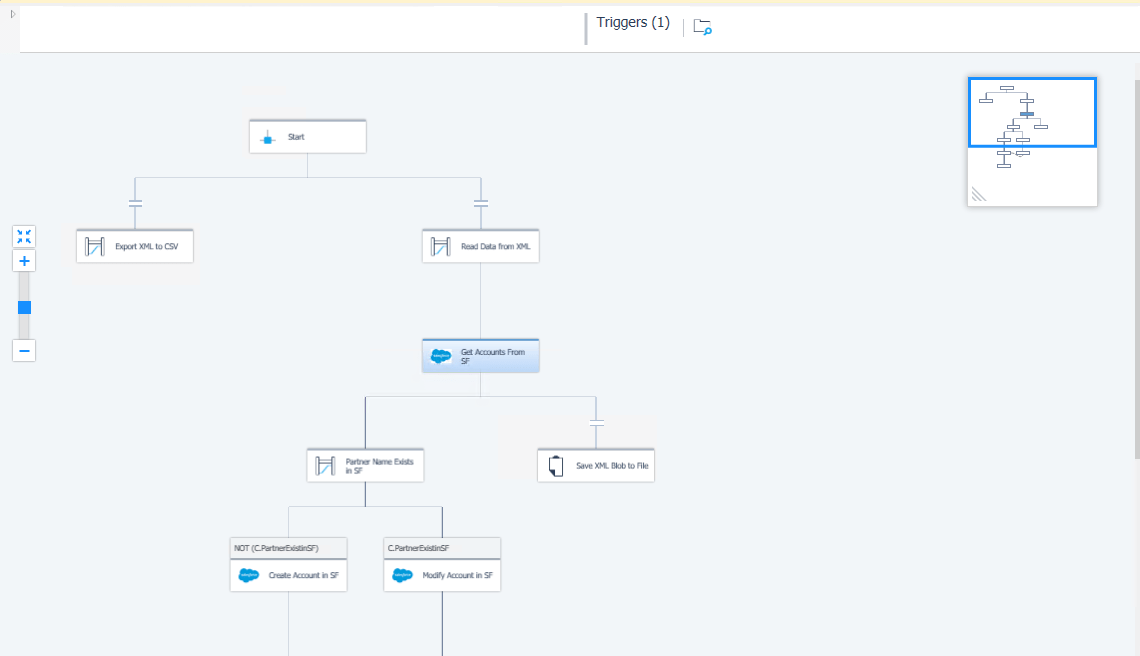Click the branch connector above Export XML to CSV
1140x656 pixels.
(135, 203)
